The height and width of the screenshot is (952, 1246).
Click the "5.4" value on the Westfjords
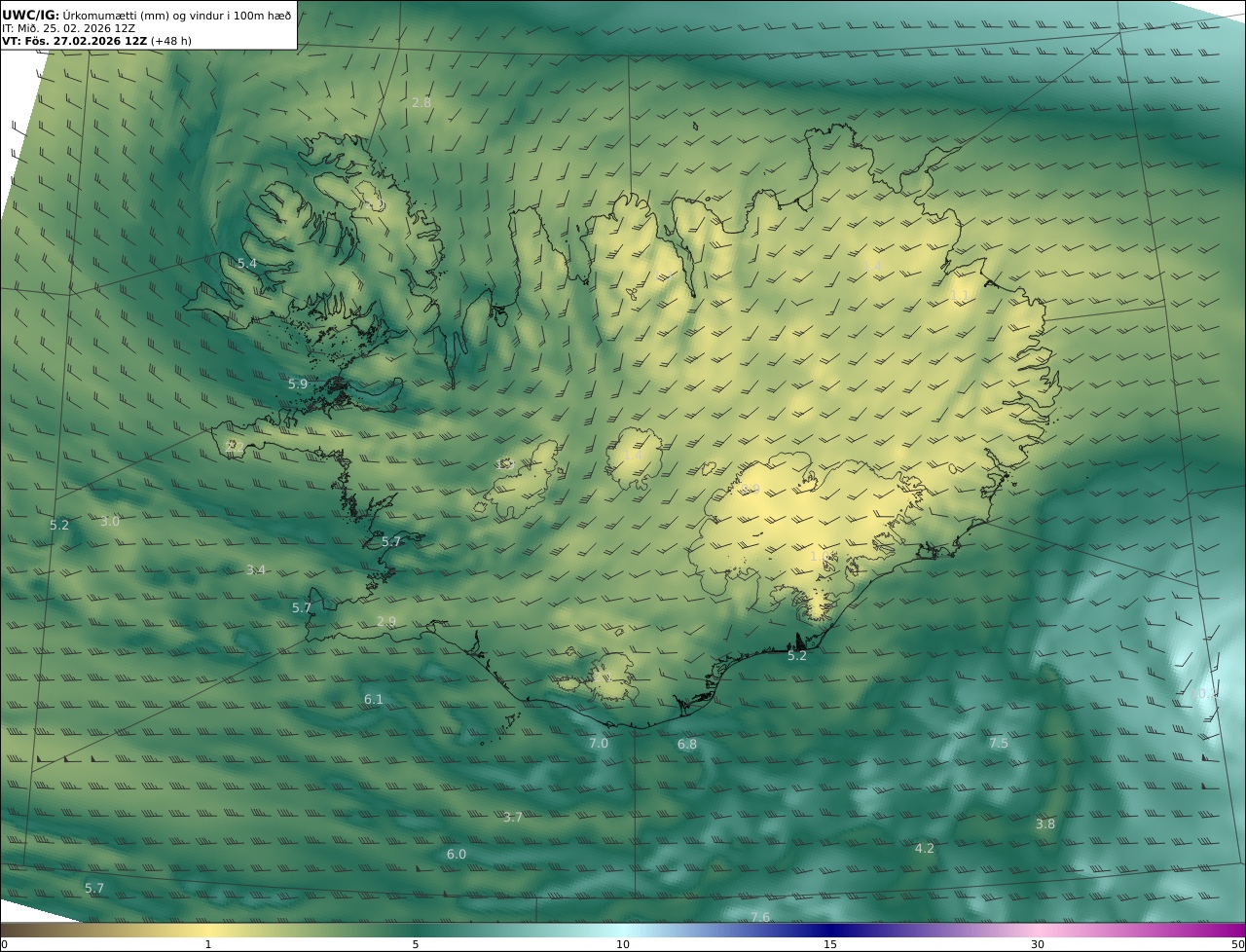(247, 264)
